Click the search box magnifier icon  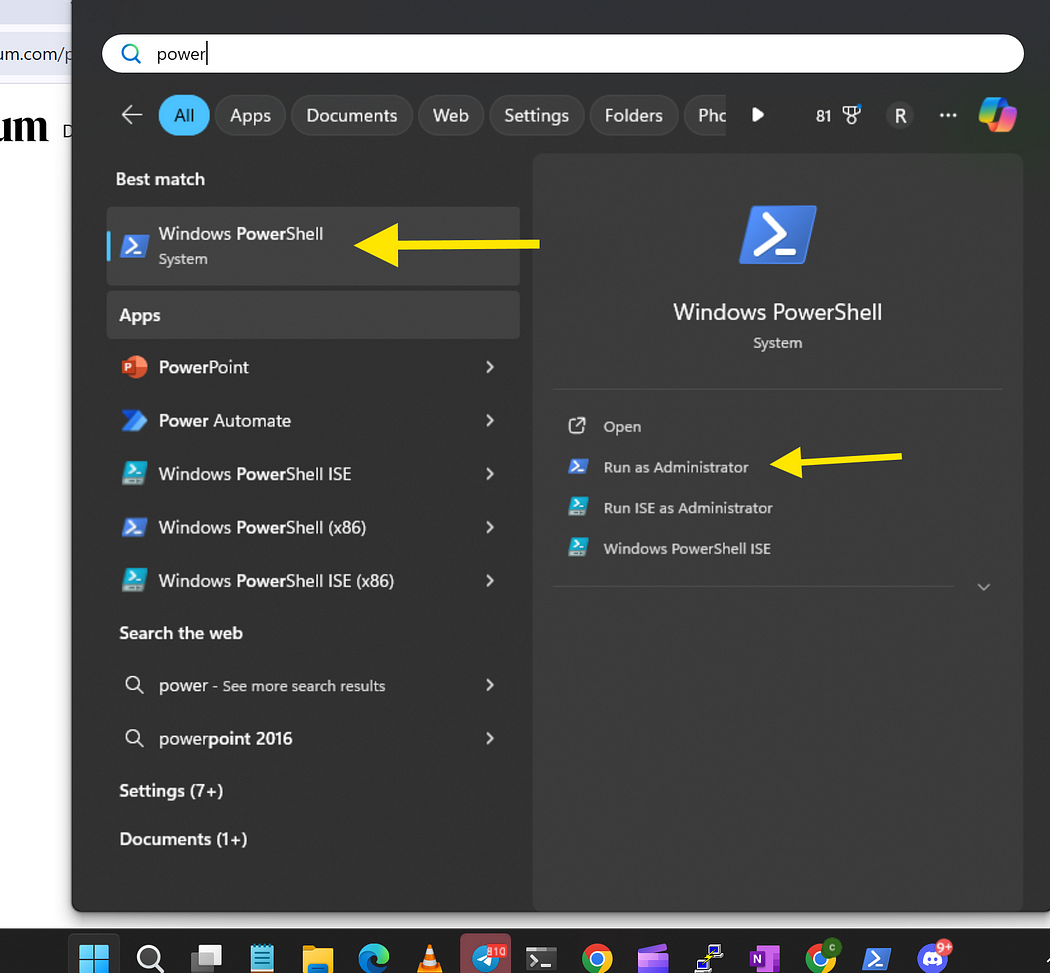(131, 54)
